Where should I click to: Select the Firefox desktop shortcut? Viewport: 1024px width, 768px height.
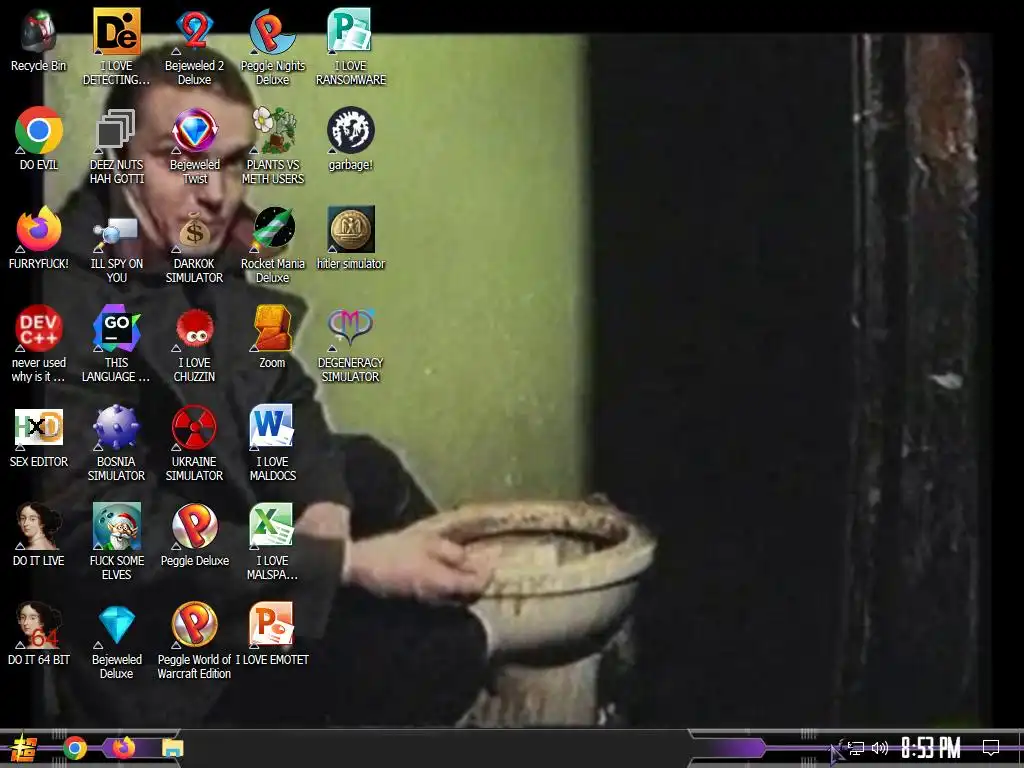coord(39,229)
